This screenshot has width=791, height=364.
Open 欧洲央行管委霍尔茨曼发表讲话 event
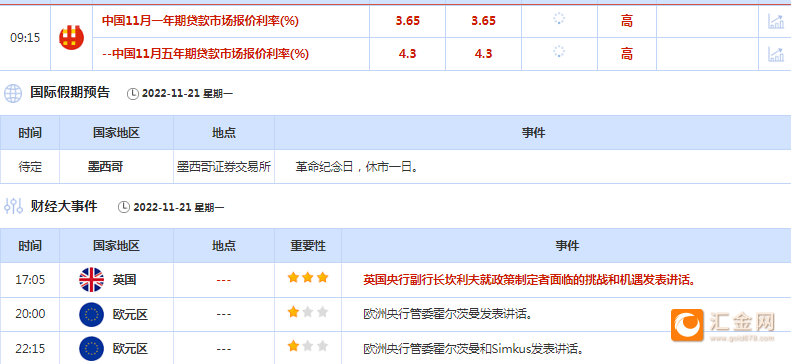(448, 315)
